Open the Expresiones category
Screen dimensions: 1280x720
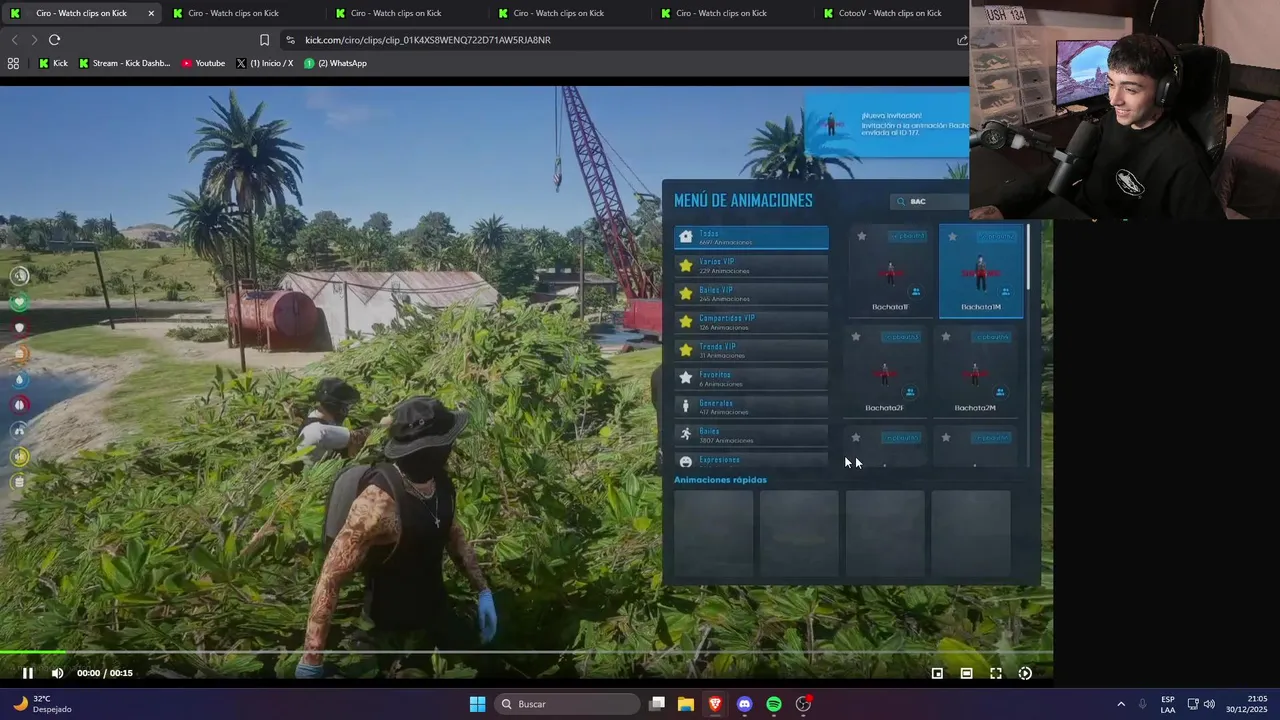coord(751,460)
